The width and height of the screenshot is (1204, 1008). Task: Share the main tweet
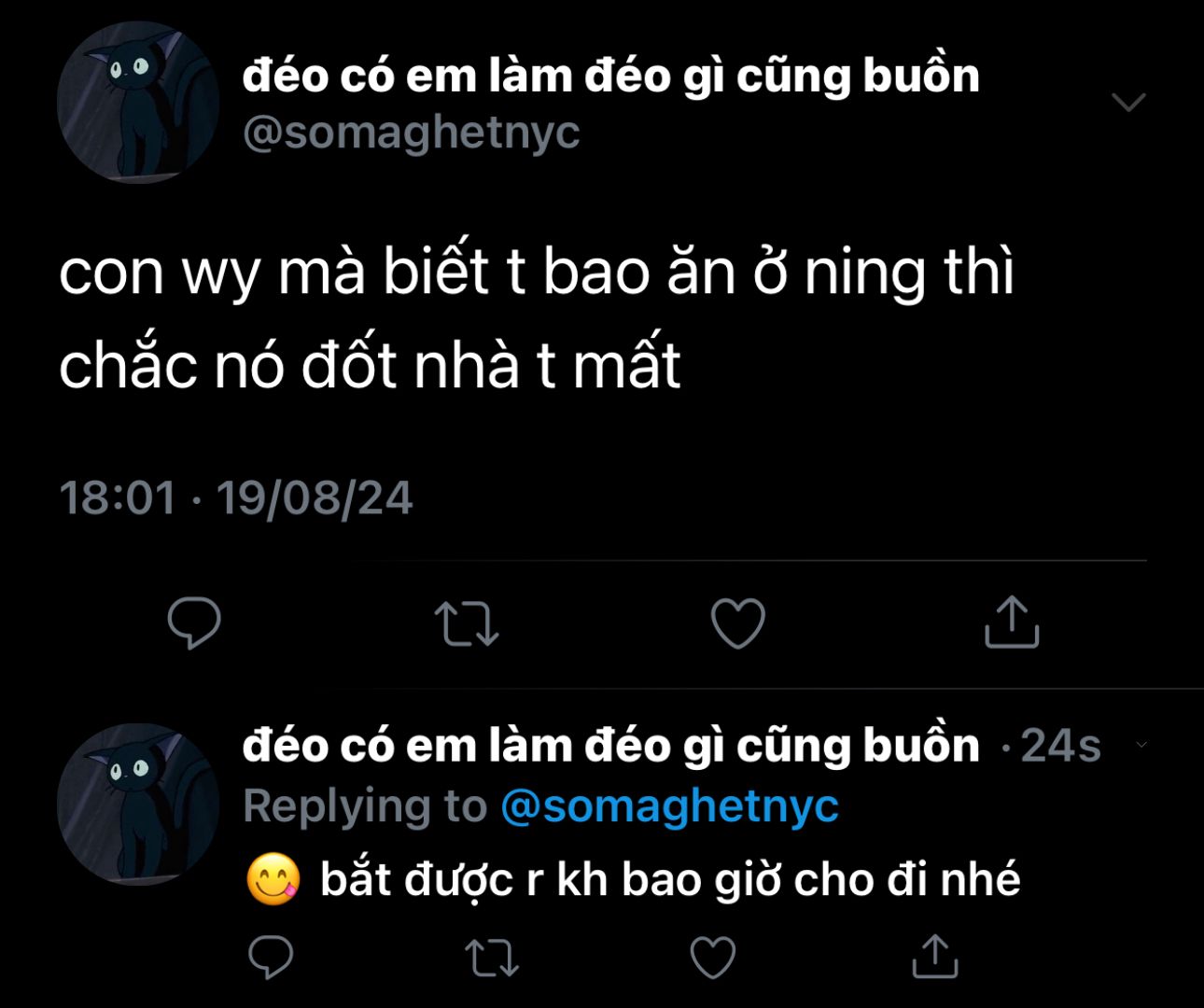pyautogui.click(x=1012, y=622)
